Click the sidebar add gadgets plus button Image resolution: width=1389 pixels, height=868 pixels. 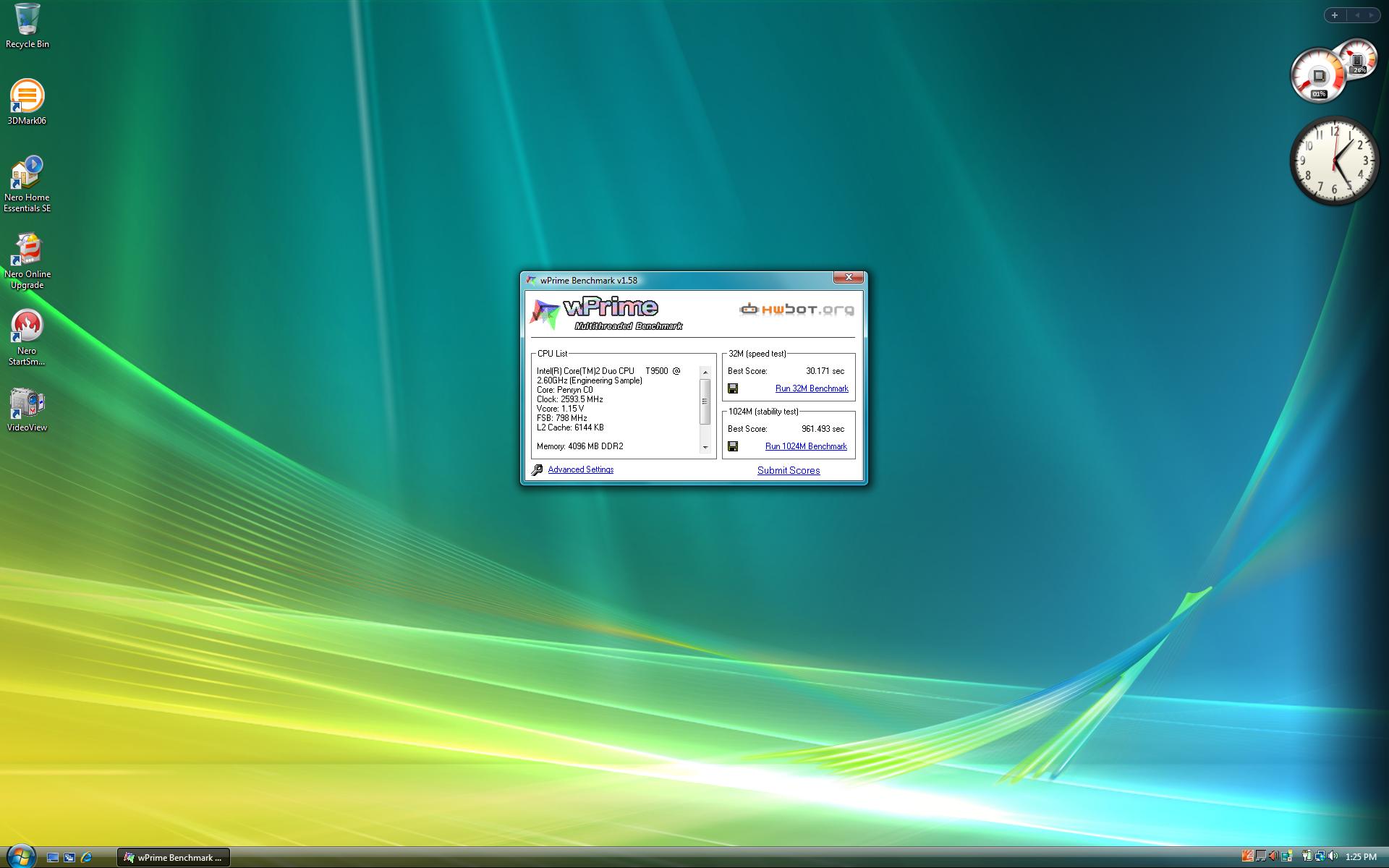[1335, 15]
